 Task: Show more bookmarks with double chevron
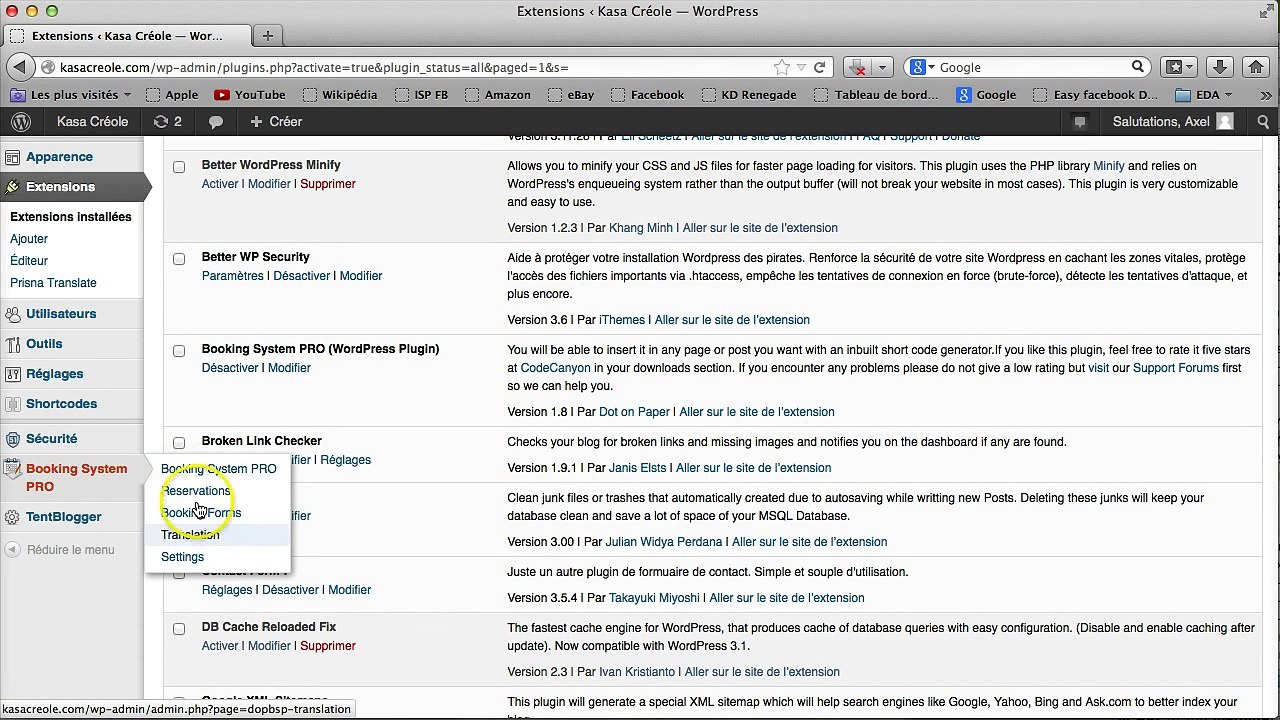tap(1266, 95)
